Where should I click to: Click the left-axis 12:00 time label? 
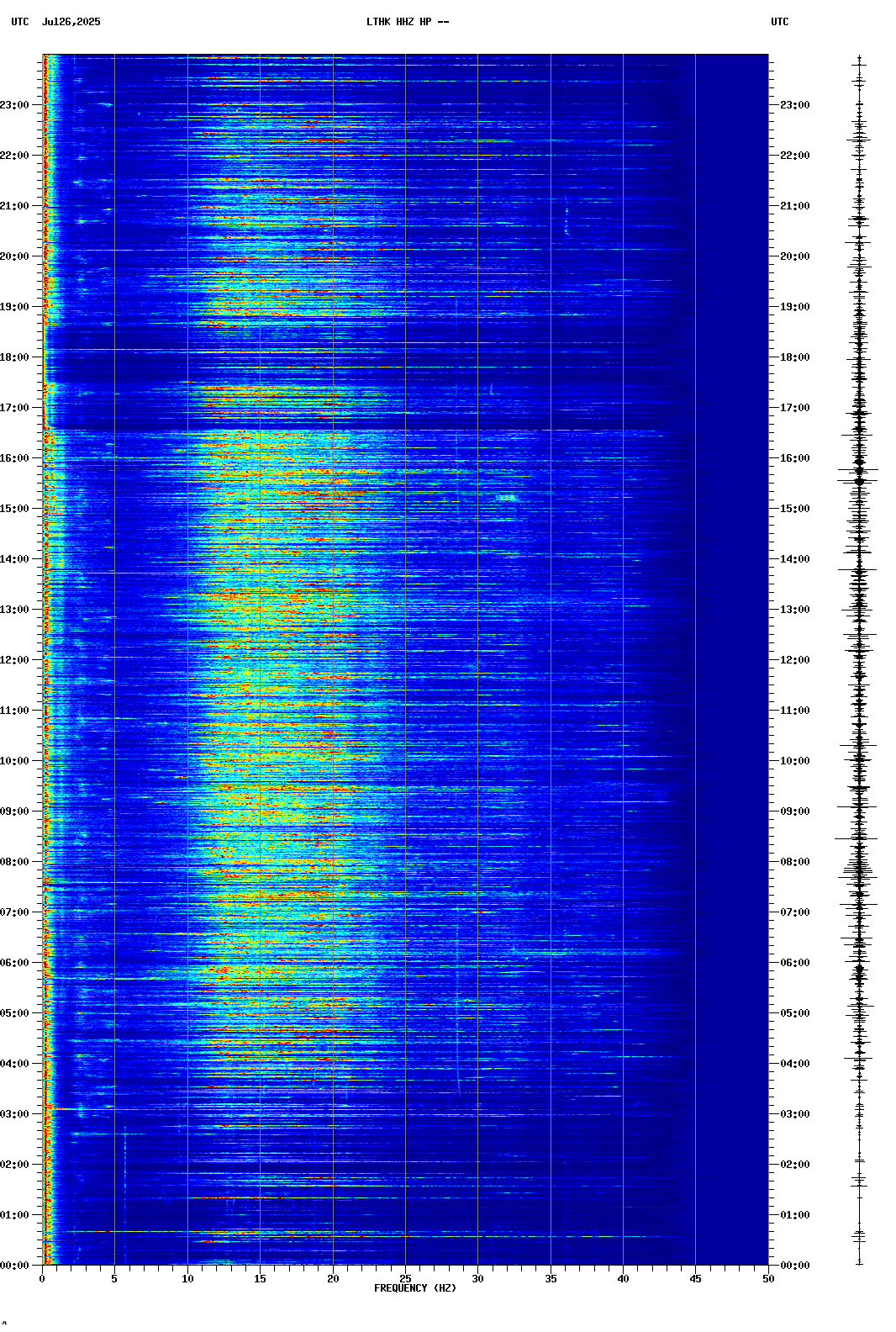coord(14,660)
